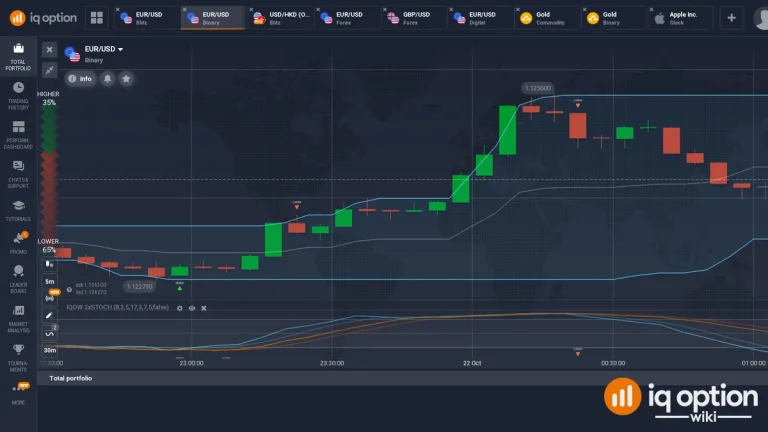Click the HIGHER 35% sentiment label
This screenshot has width=768, height=432.
[48, 98]
